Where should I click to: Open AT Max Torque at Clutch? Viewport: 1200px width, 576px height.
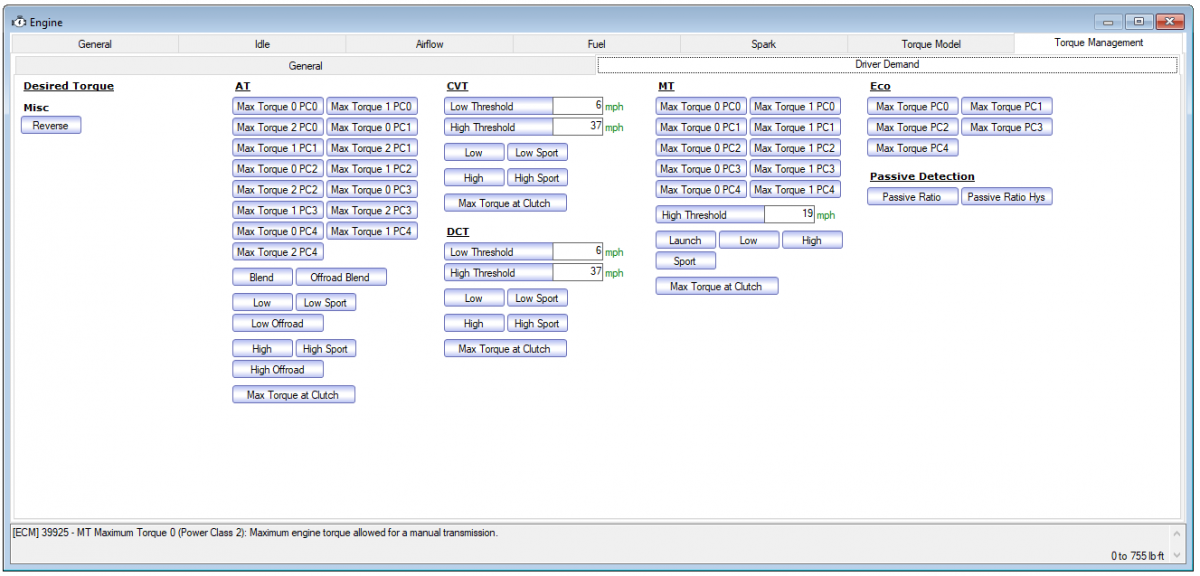pos(293,394)
